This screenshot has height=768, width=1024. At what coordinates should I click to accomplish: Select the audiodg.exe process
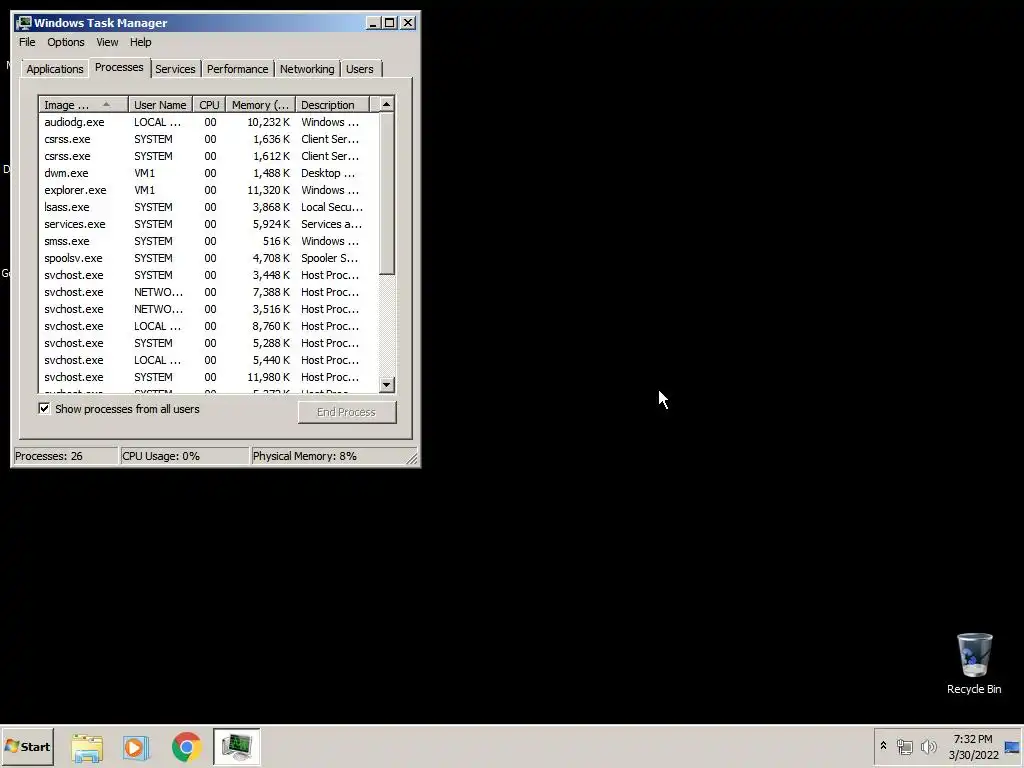[x=208, y=122]
